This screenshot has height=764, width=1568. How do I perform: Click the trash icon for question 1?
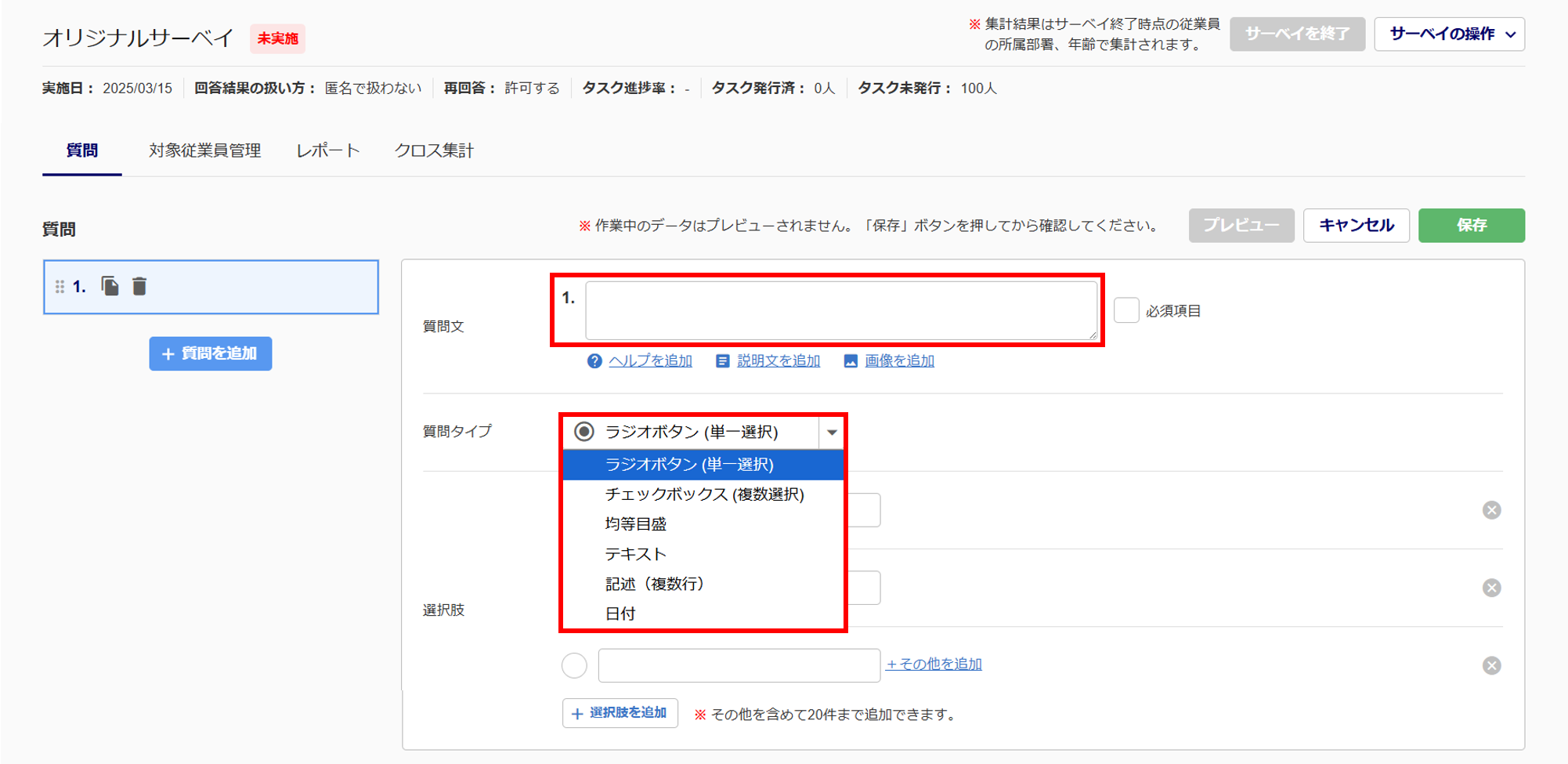pyautogui.click(x=139, y=287)
